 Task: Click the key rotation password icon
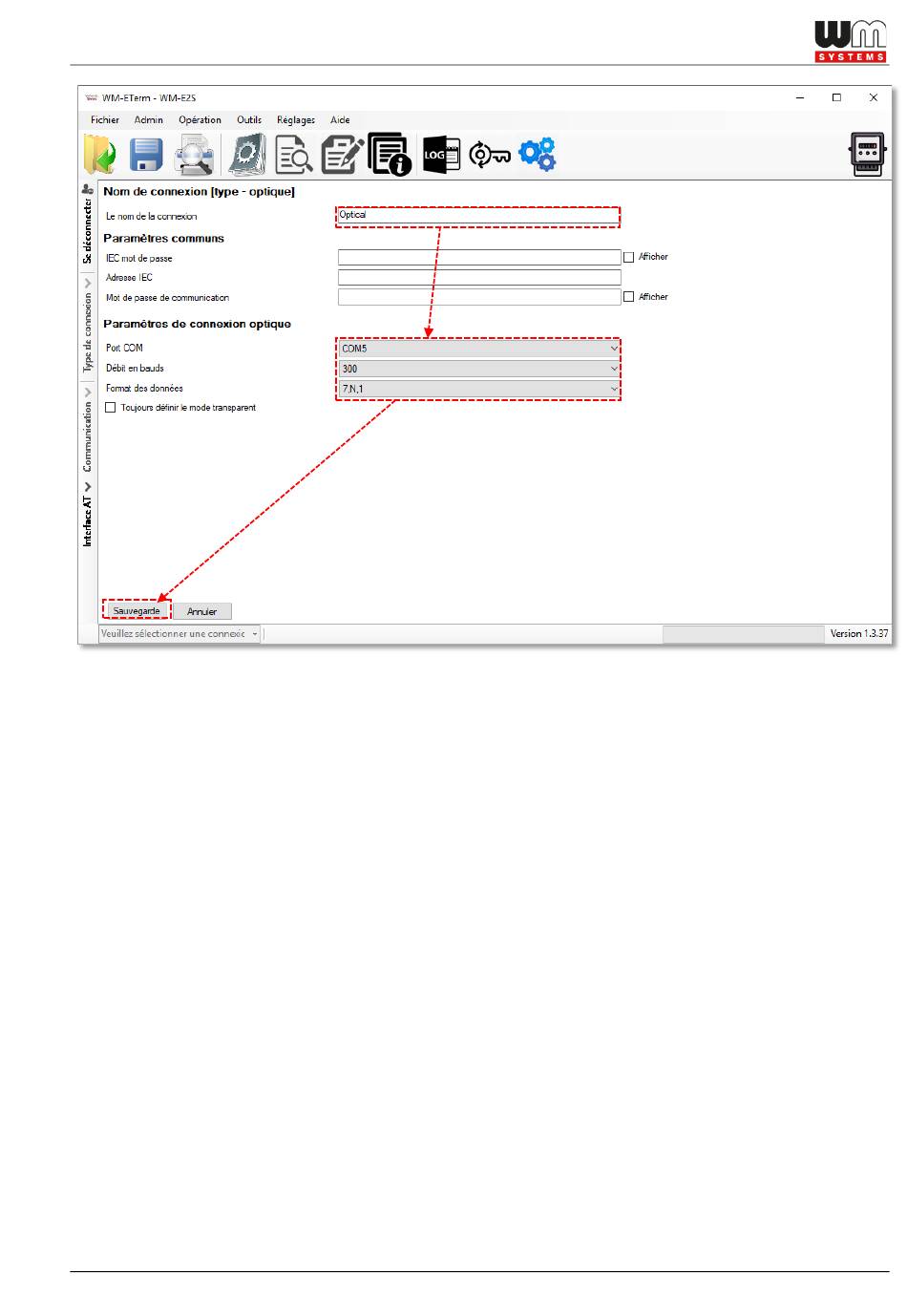point(490,154)
